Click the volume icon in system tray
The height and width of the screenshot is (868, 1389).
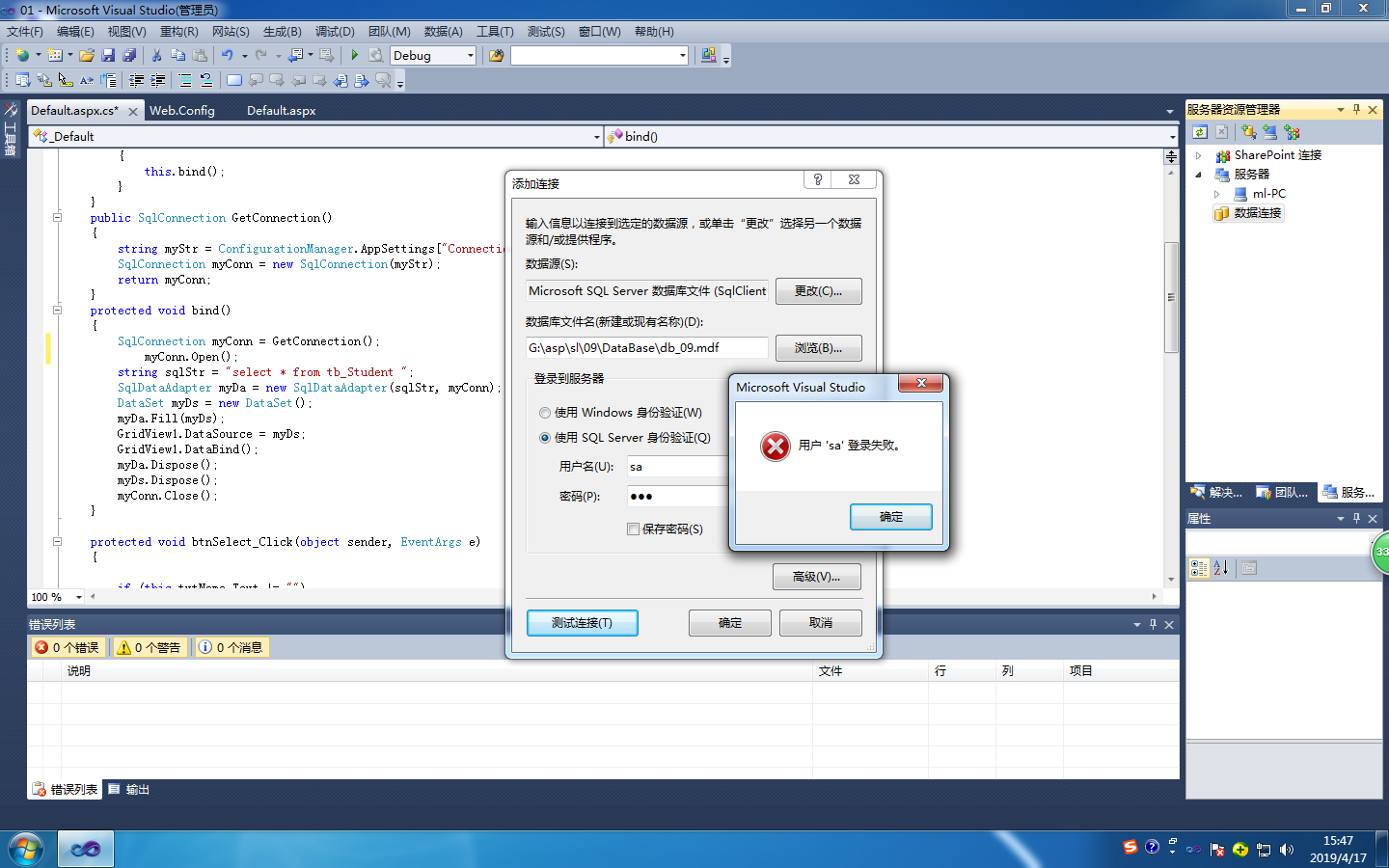pos(1287,850)
